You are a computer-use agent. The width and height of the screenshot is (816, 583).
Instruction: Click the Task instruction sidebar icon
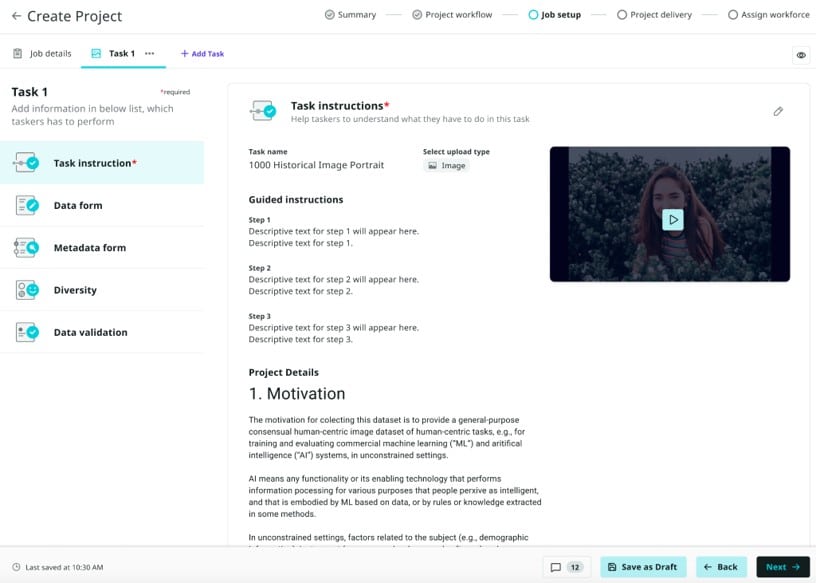26,163
